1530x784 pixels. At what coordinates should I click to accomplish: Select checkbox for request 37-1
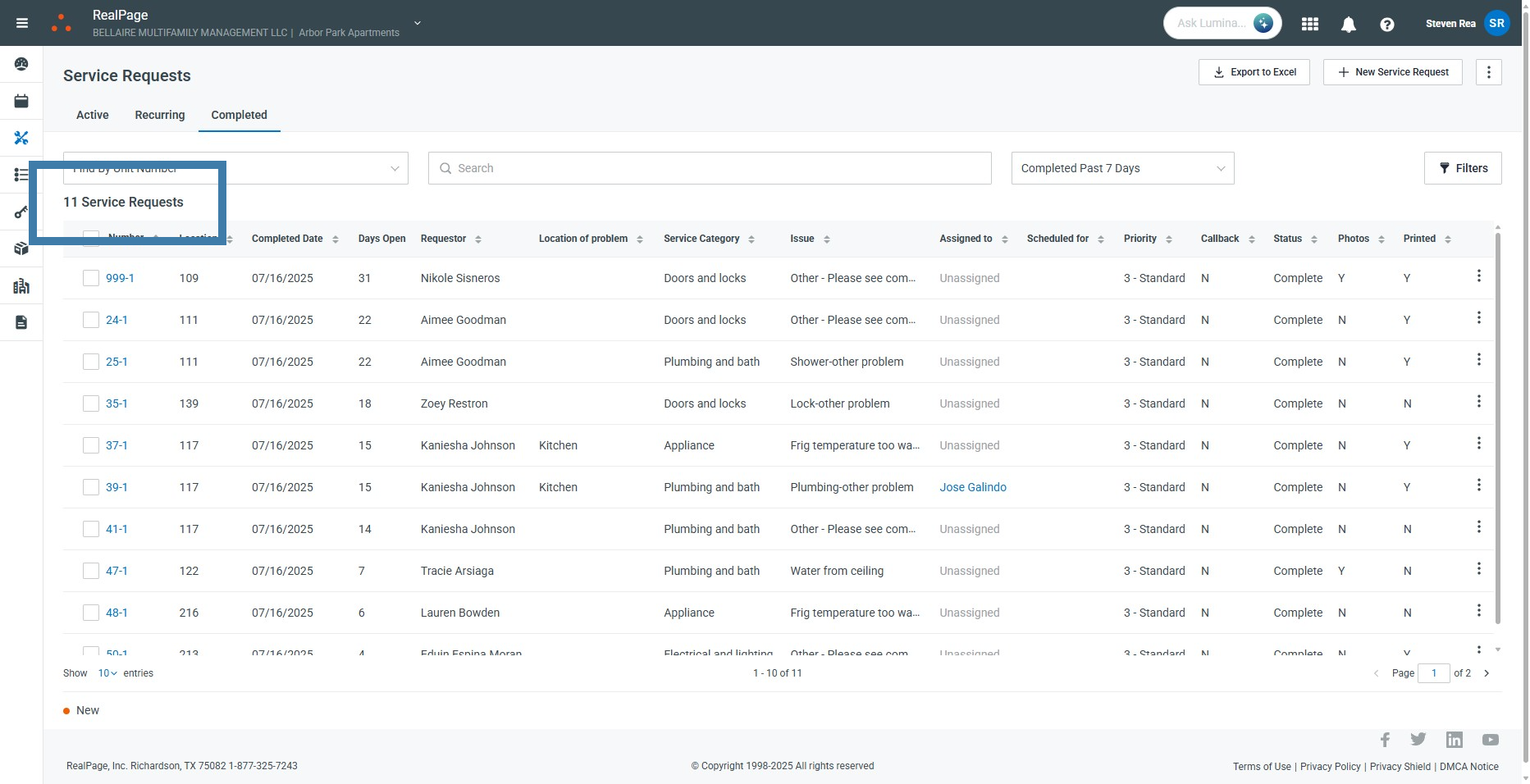(x=91, y=445)
